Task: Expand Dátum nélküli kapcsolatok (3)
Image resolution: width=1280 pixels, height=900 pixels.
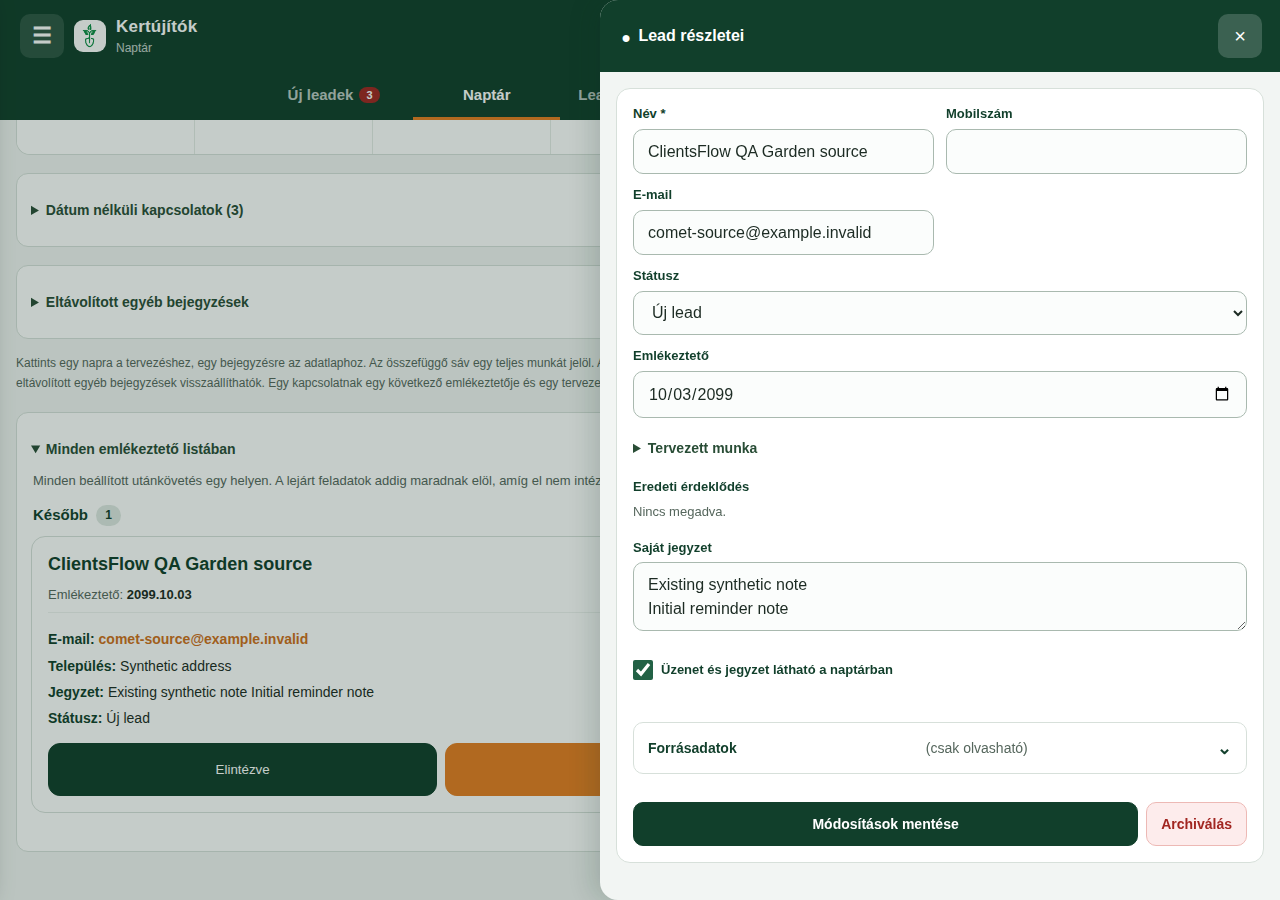Action: (137, 210)
